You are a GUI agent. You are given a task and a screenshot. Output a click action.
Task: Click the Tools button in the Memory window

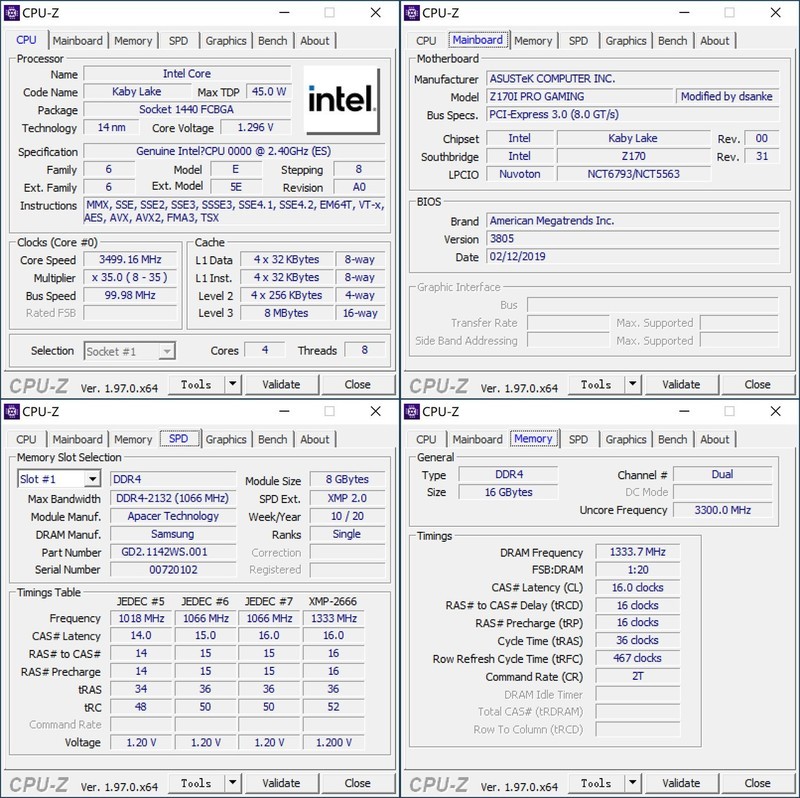(596, 783)
